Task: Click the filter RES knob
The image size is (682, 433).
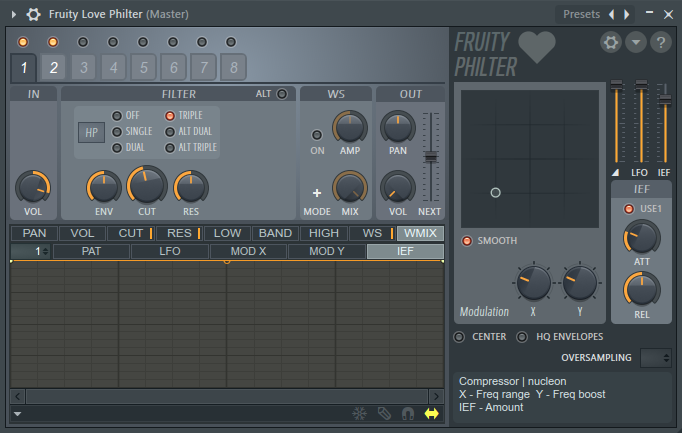Action: [191, 187]
